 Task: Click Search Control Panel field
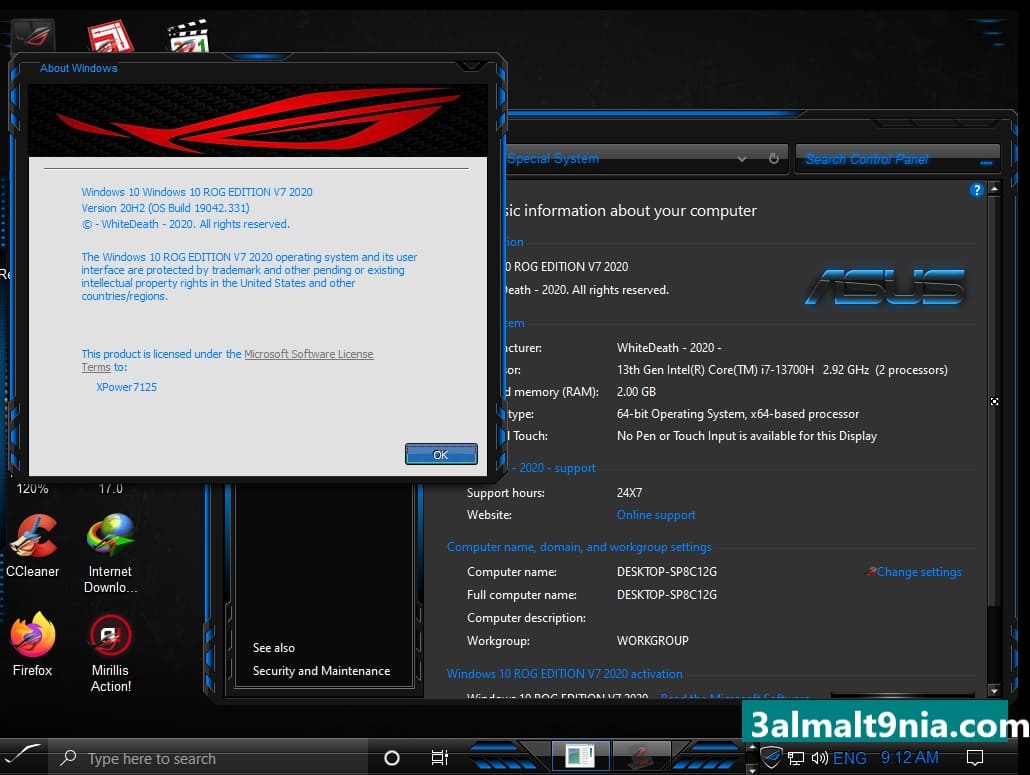(x=897, y=159)
